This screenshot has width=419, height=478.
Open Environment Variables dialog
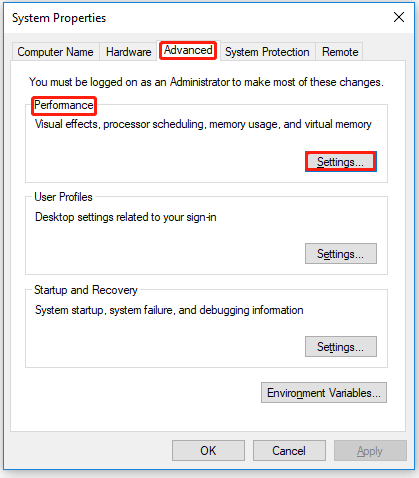(x=324, y=393)
